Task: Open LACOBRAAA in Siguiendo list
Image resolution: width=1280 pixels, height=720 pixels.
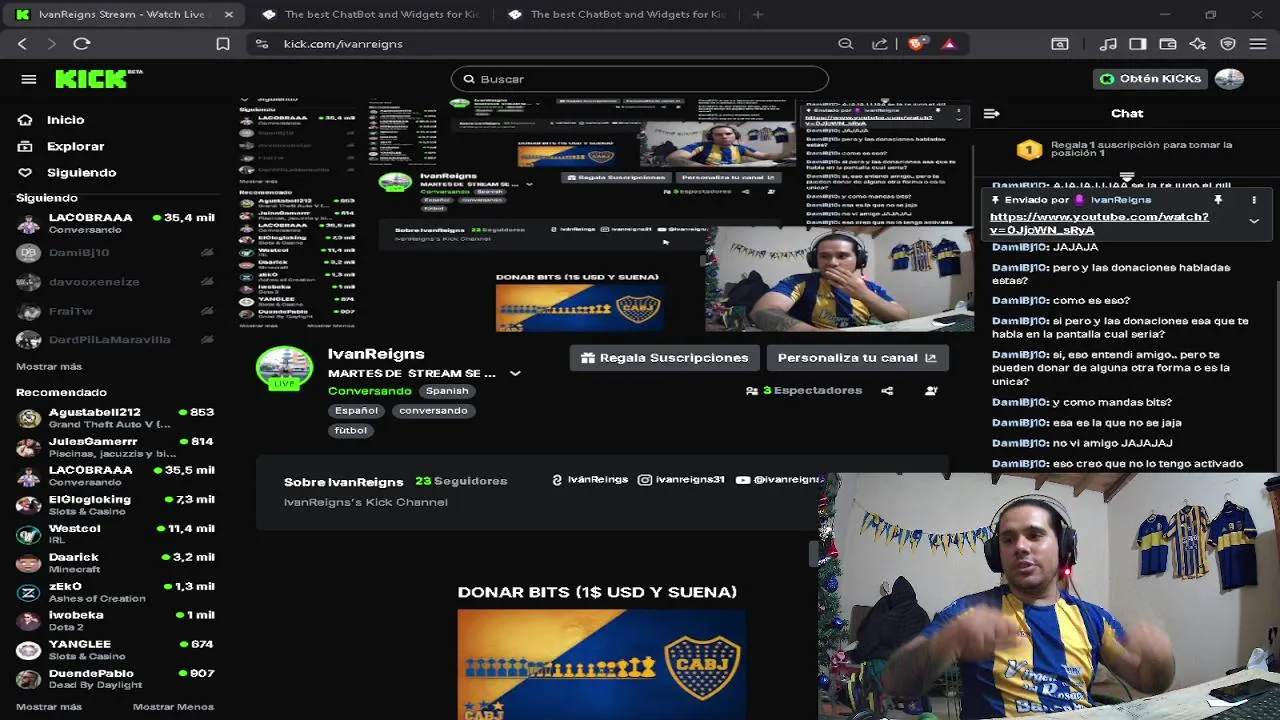Action: coord(115,223)
